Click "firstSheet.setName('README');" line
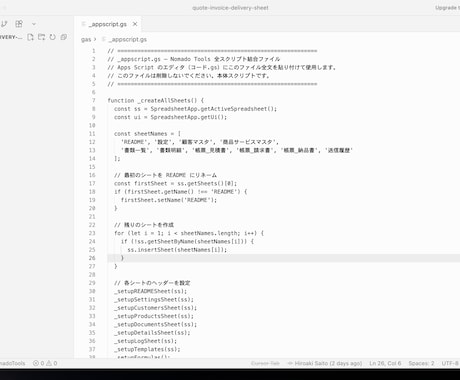Image resolution: width=460 pixels, height=380 pixels. click(x=169, y=200)
